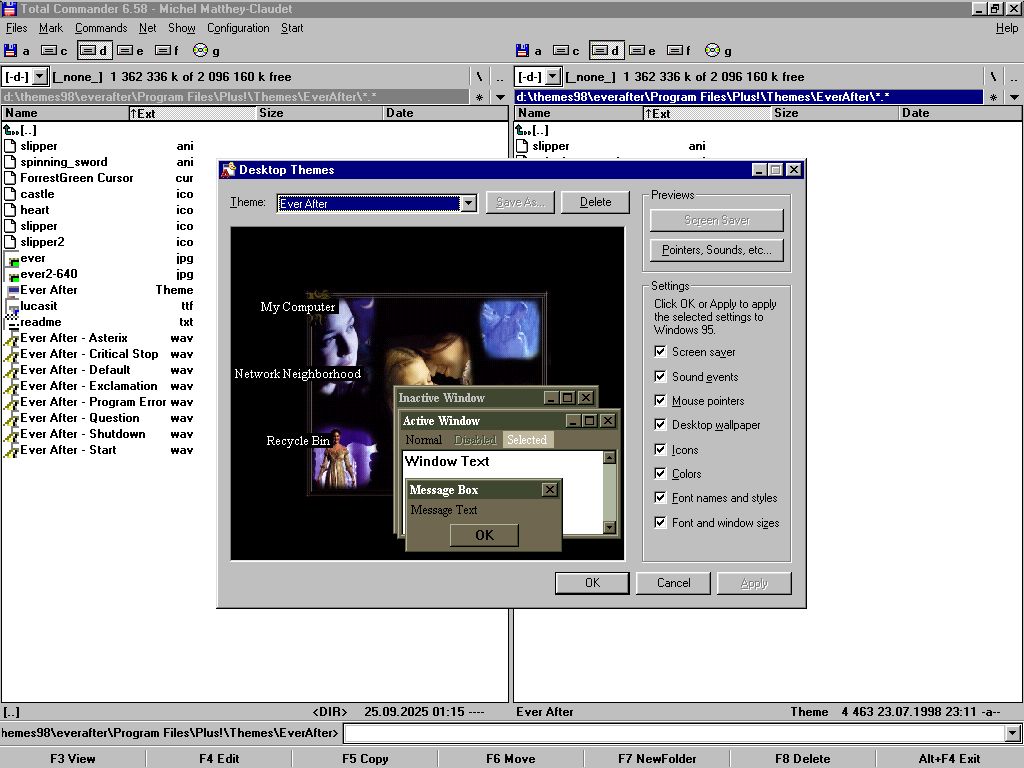Expand the Theme dropdown list
The width and height of the screenshot is (1024, 768).
click(x=468, y=203)
